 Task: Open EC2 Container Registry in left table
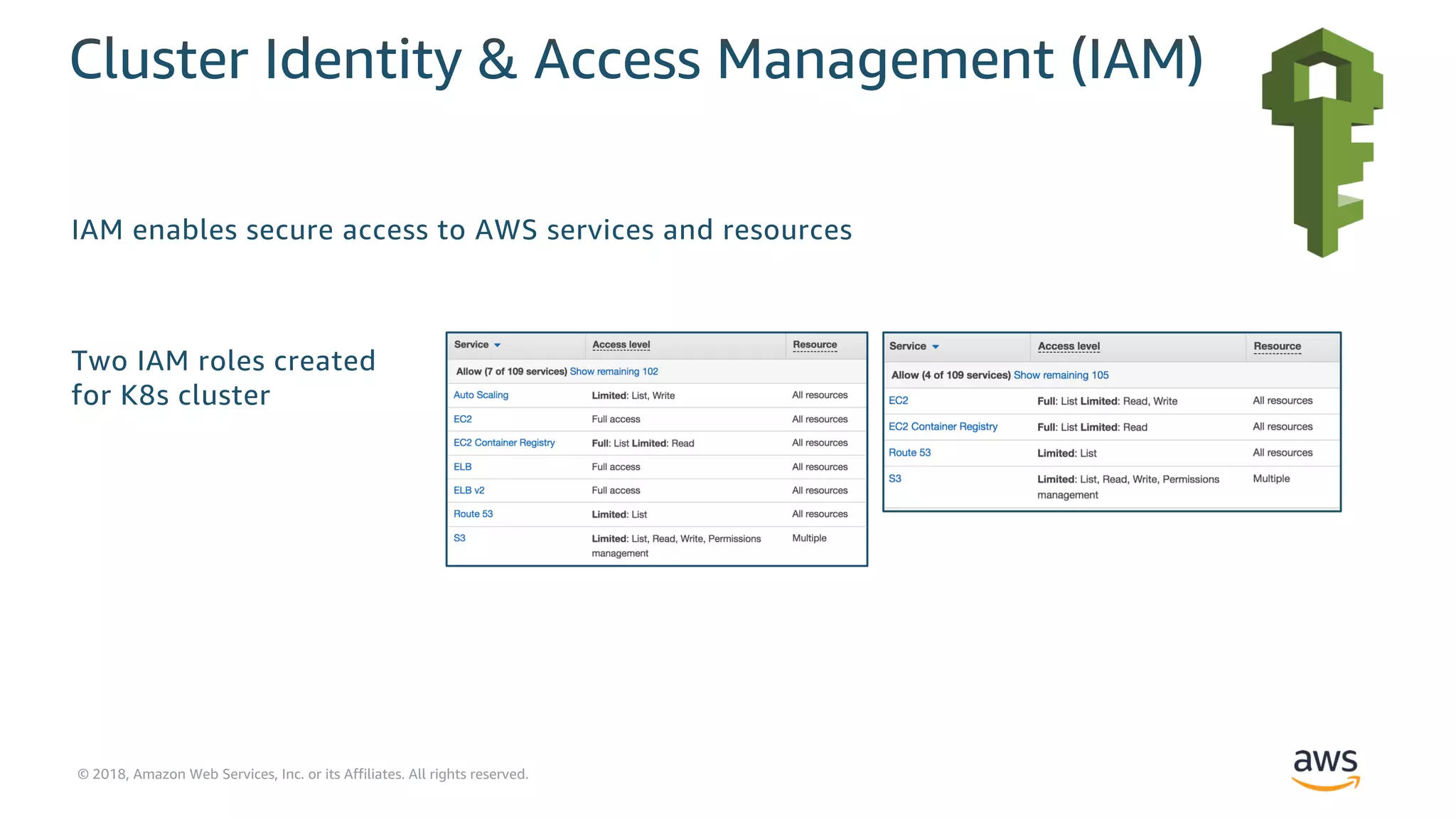[504, 443]
